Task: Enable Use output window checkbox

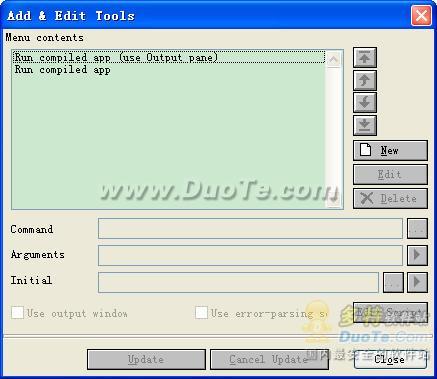Action: coord(18,313)
